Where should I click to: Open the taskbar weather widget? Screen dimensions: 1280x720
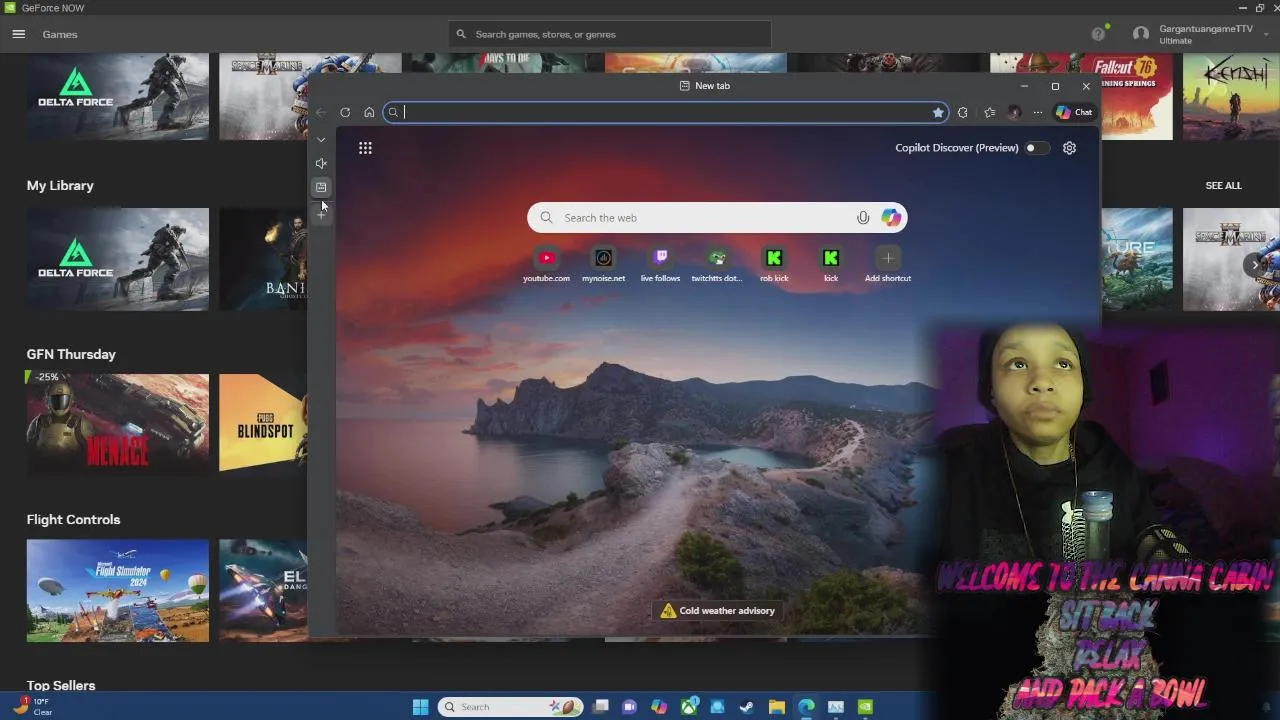tap(32, 707)
